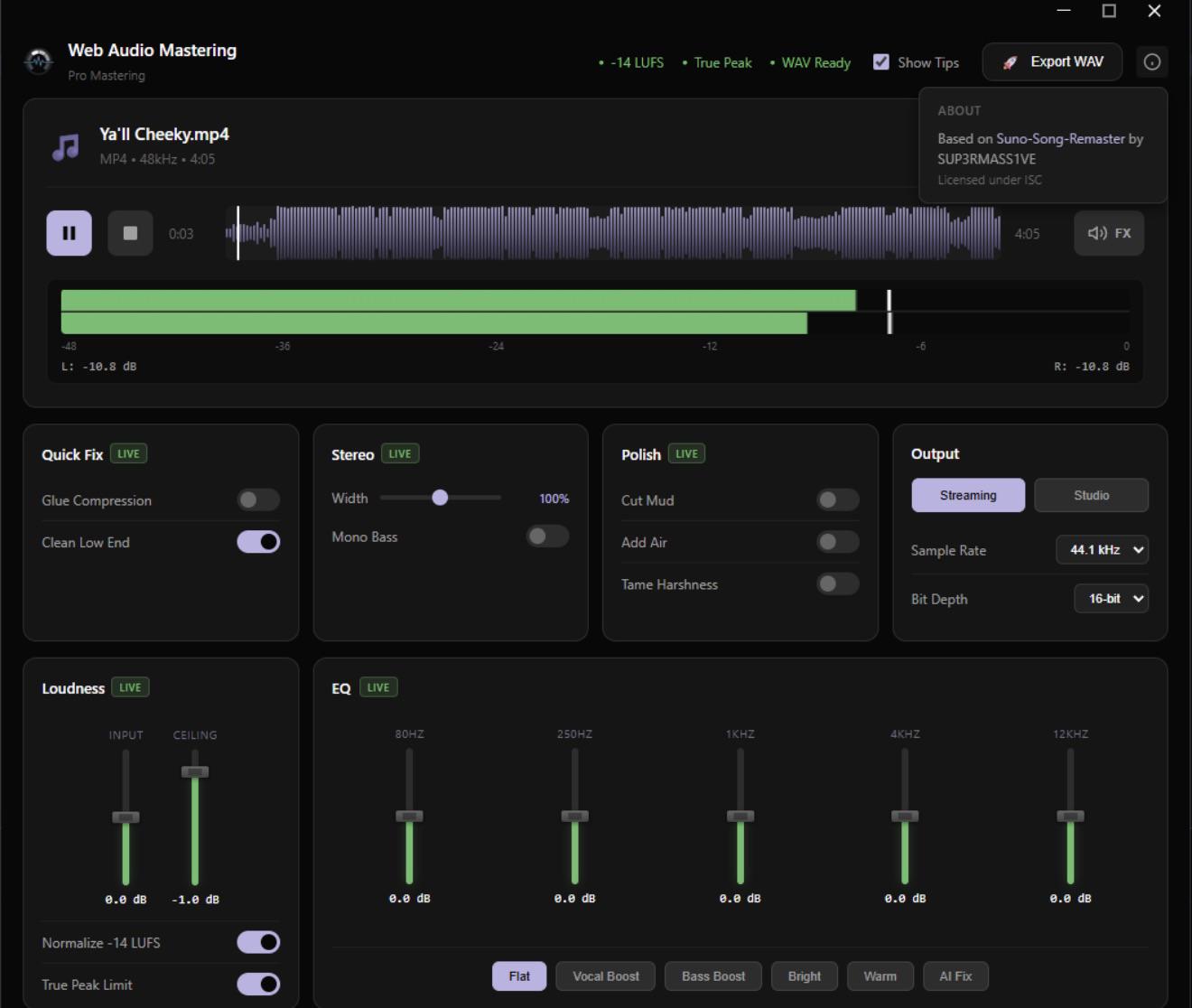This screenshot has height=1008, width=1192.
Task: Click the info icon beside Export WAV
Action: (1152, 62)
